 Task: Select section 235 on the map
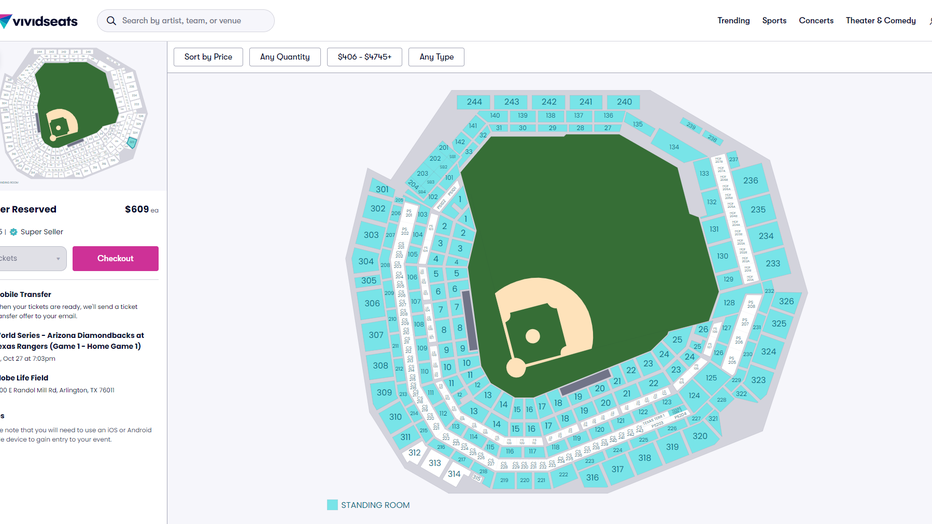[758, 209]
